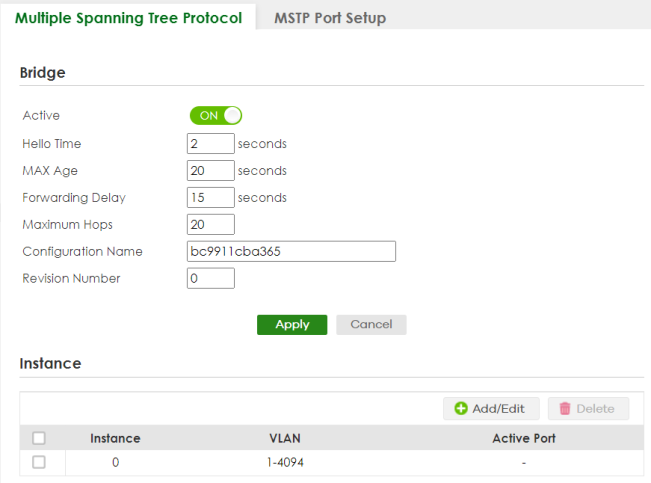Viewport: 651px width, 483px height.
Task: Click the Forwarding Delay input box
Action: click(210, 197)
